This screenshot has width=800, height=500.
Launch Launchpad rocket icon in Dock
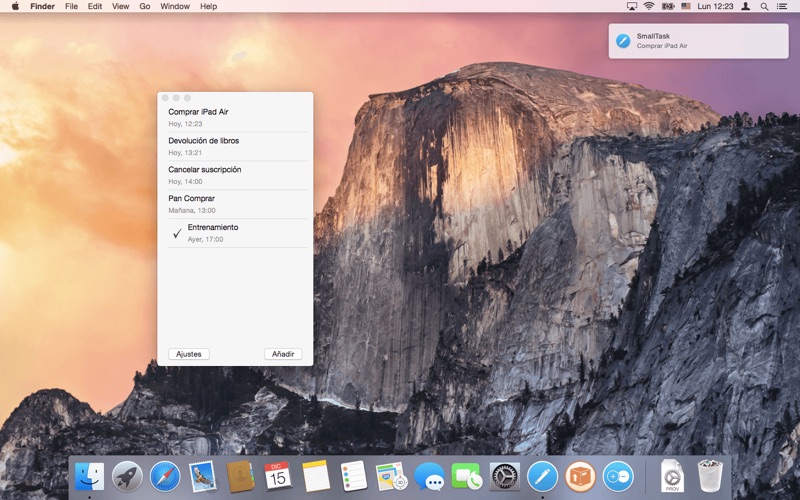[x=127, y=477]
